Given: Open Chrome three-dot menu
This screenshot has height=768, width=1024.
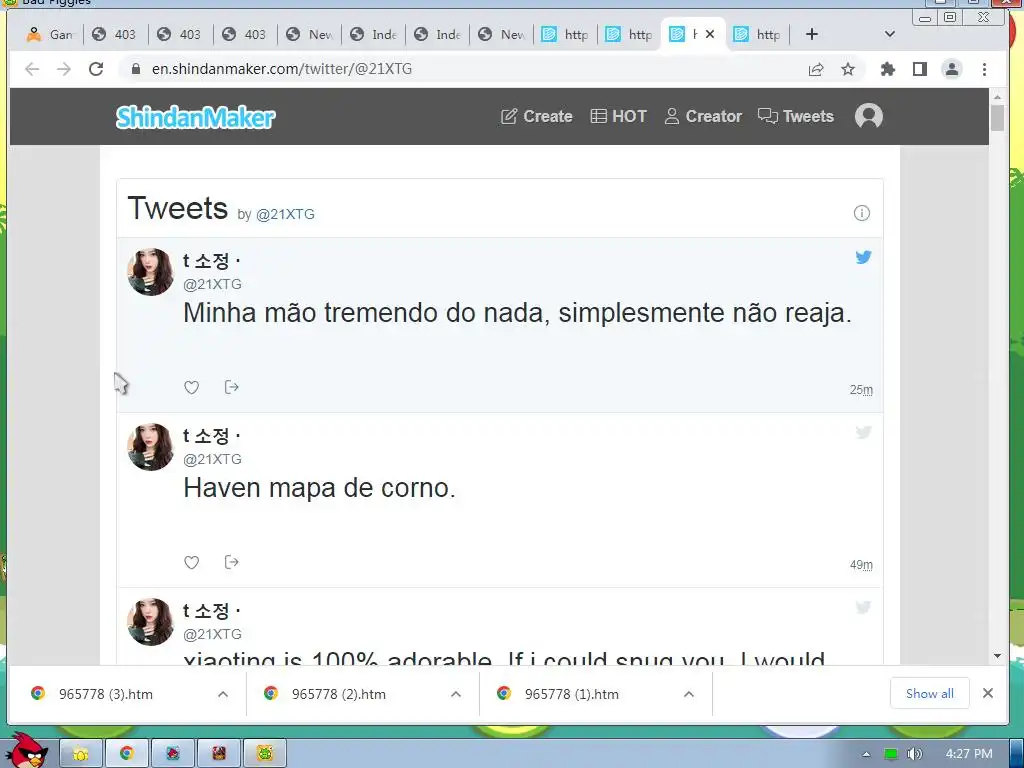Looking at the screenshot, I should pyautogui.click(x=984, y=69).
